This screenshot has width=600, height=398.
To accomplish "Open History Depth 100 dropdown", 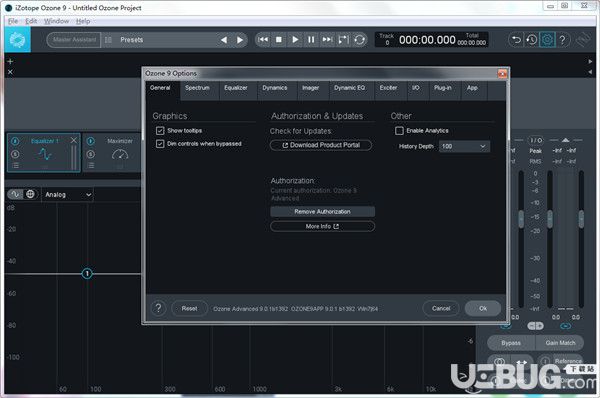I will [x=464, y=147].
